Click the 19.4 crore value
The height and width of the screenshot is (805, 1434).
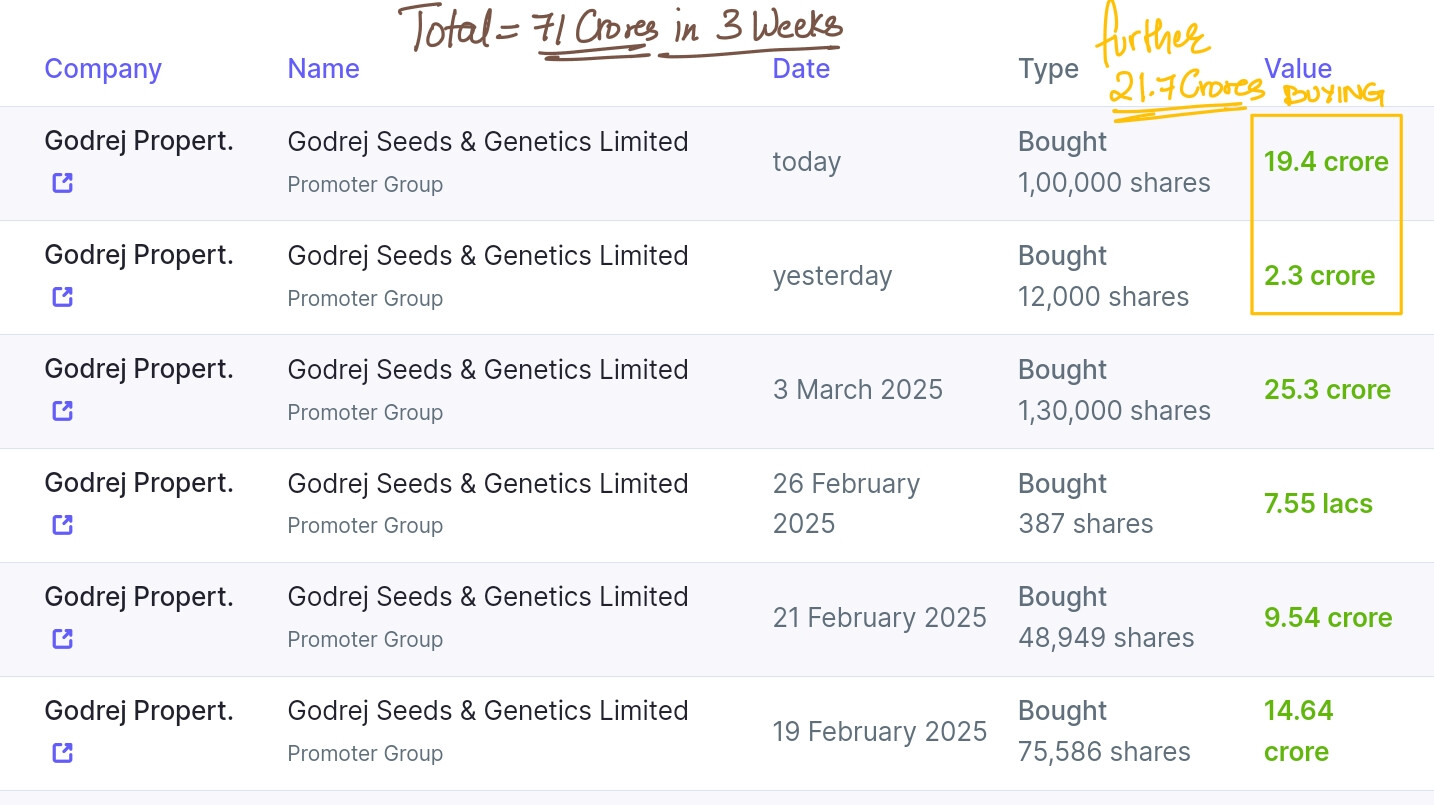(1326, 162)
